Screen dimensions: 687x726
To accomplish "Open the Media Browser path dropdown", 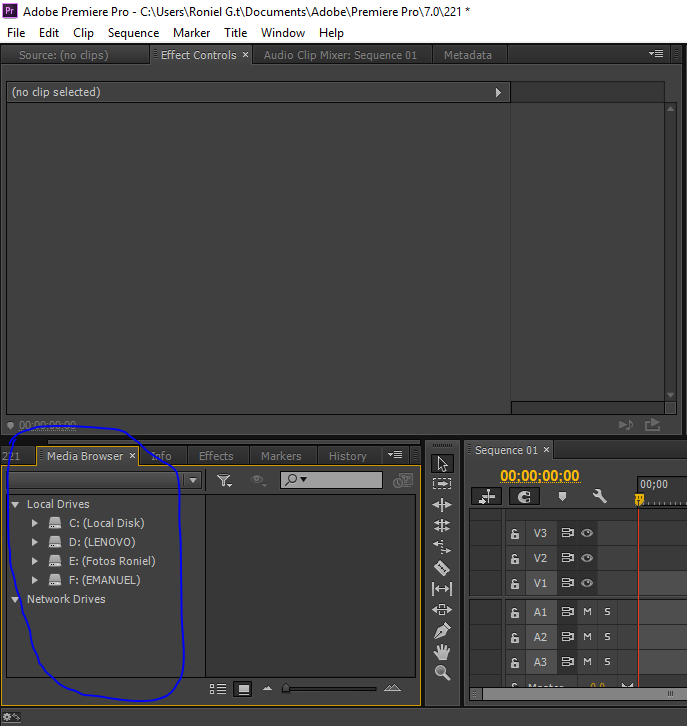I will point(193,481).
